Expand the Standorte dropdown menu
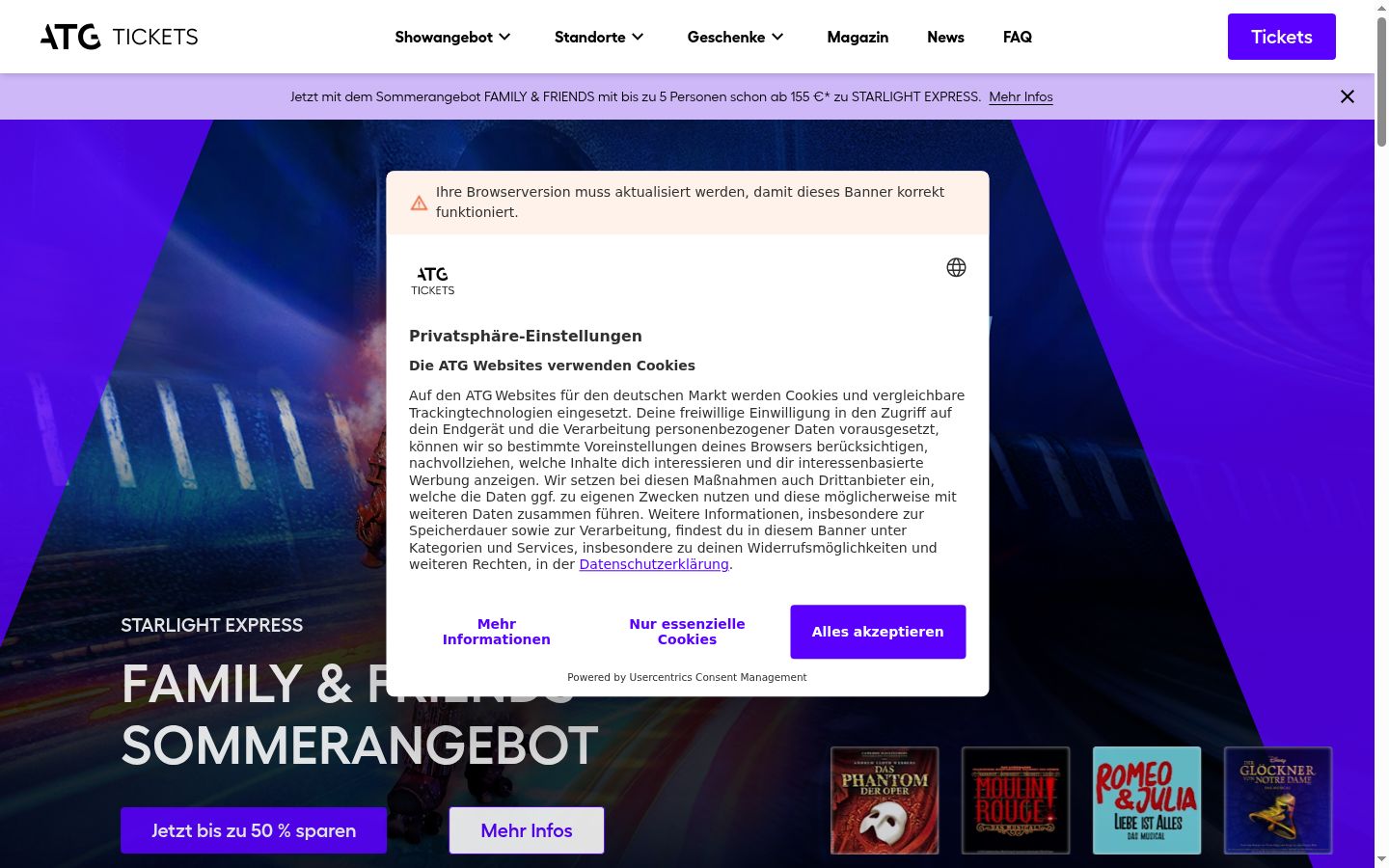 599,37
